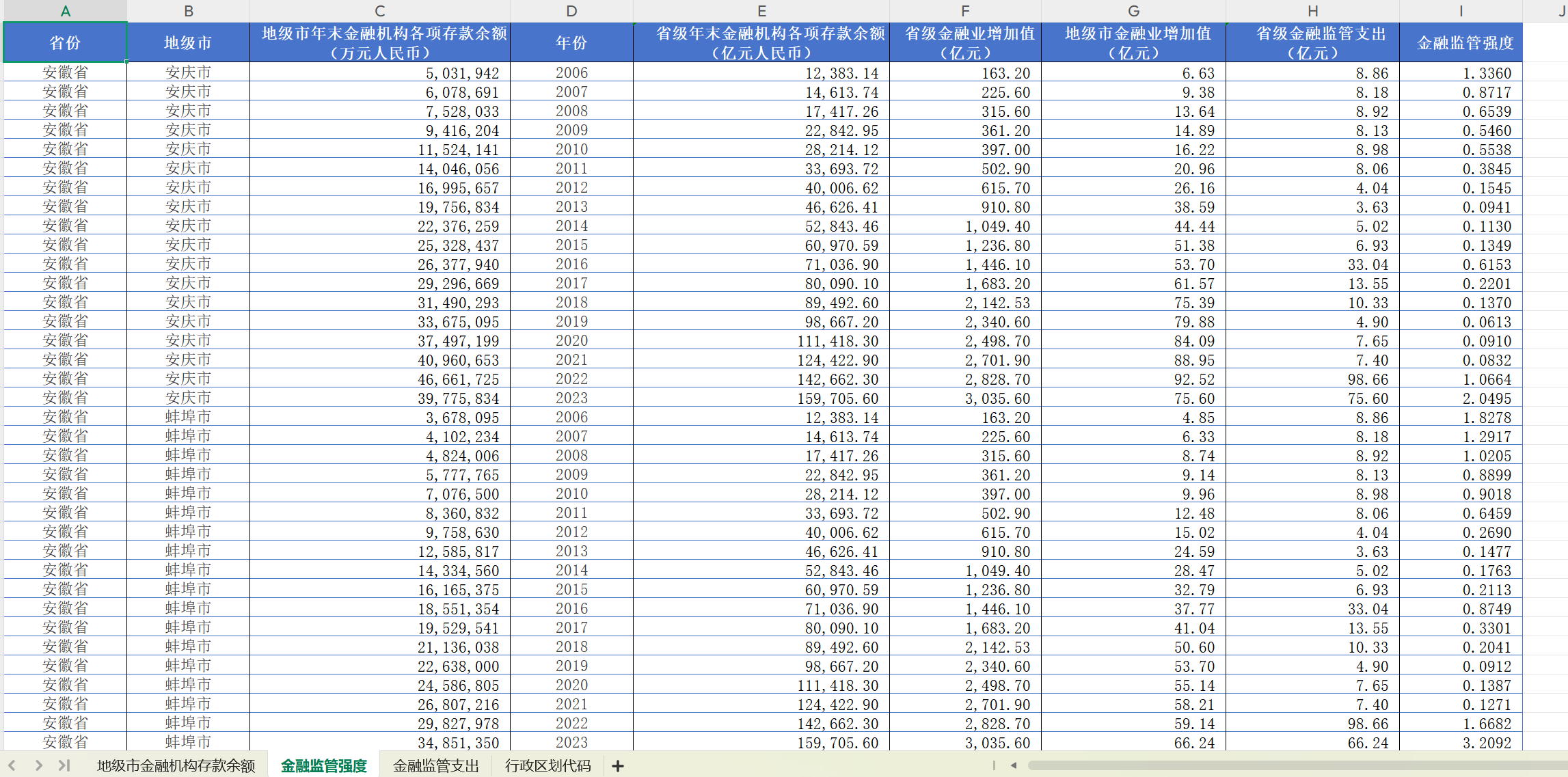Click the plus icon to add a new sheet
This screenshot has height=777, width=1568.
coord(617,766)
